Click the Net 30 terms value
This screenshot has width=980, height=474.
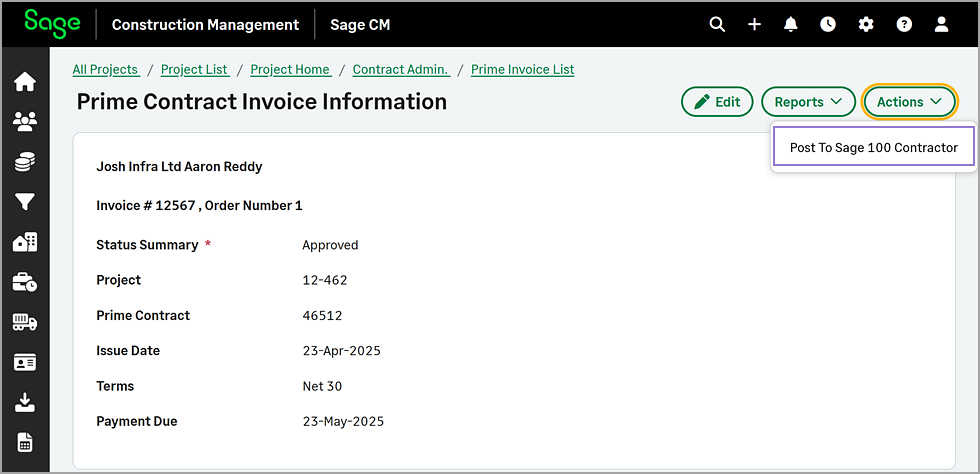(322, 386)
